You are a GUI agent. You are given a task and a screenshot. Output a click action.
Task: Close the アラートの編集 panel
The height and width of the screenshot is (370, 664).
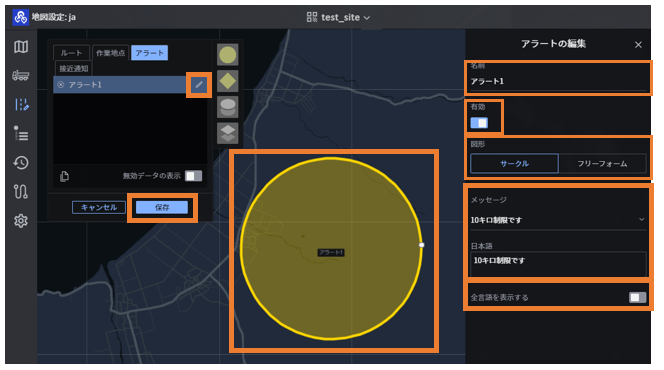coord(638,44)
